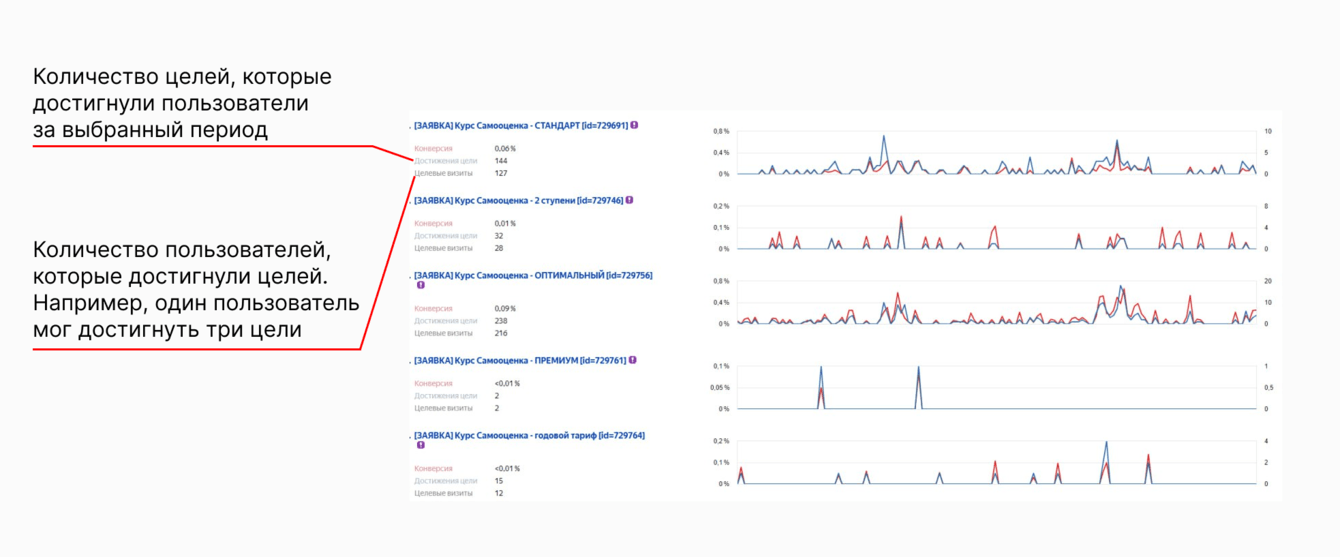The image size is (1340, 557).
Task: Click Достижения цели value 238 for ОПТИМАЛЬНЫЙ
Action: (501, 321)
